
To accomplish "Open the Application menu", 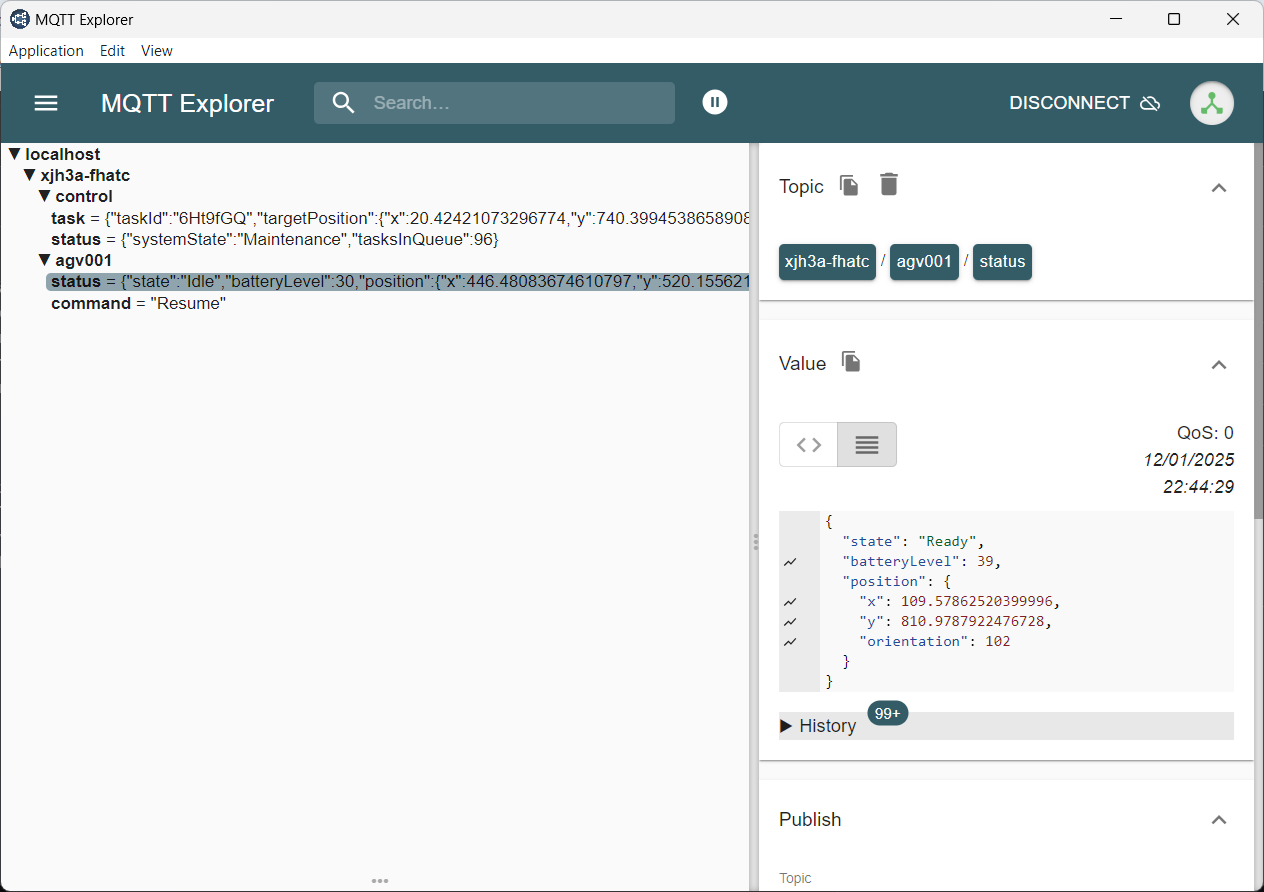I will [x=46, y=51].
